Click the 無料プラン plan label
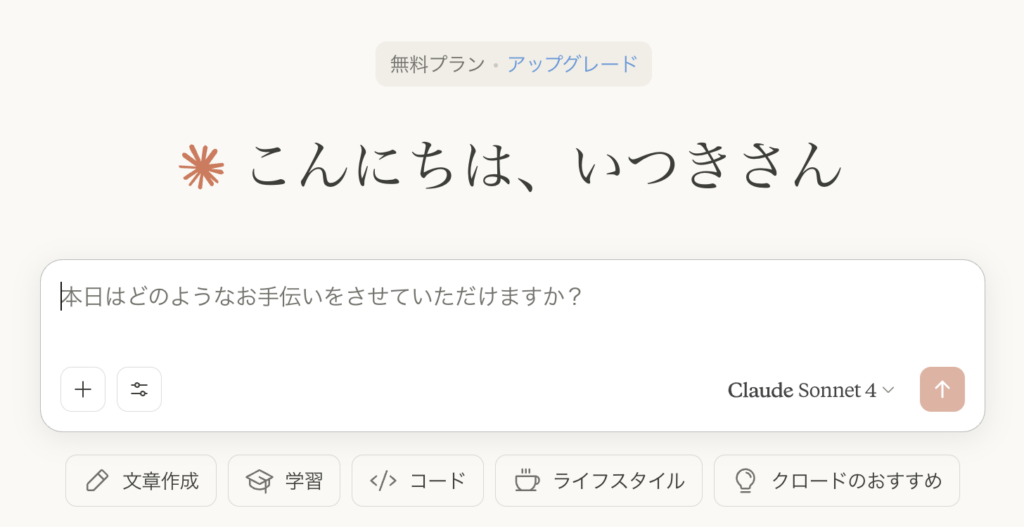The height and width of the screenshot is (527, 1024). click(x=438, y=64)
